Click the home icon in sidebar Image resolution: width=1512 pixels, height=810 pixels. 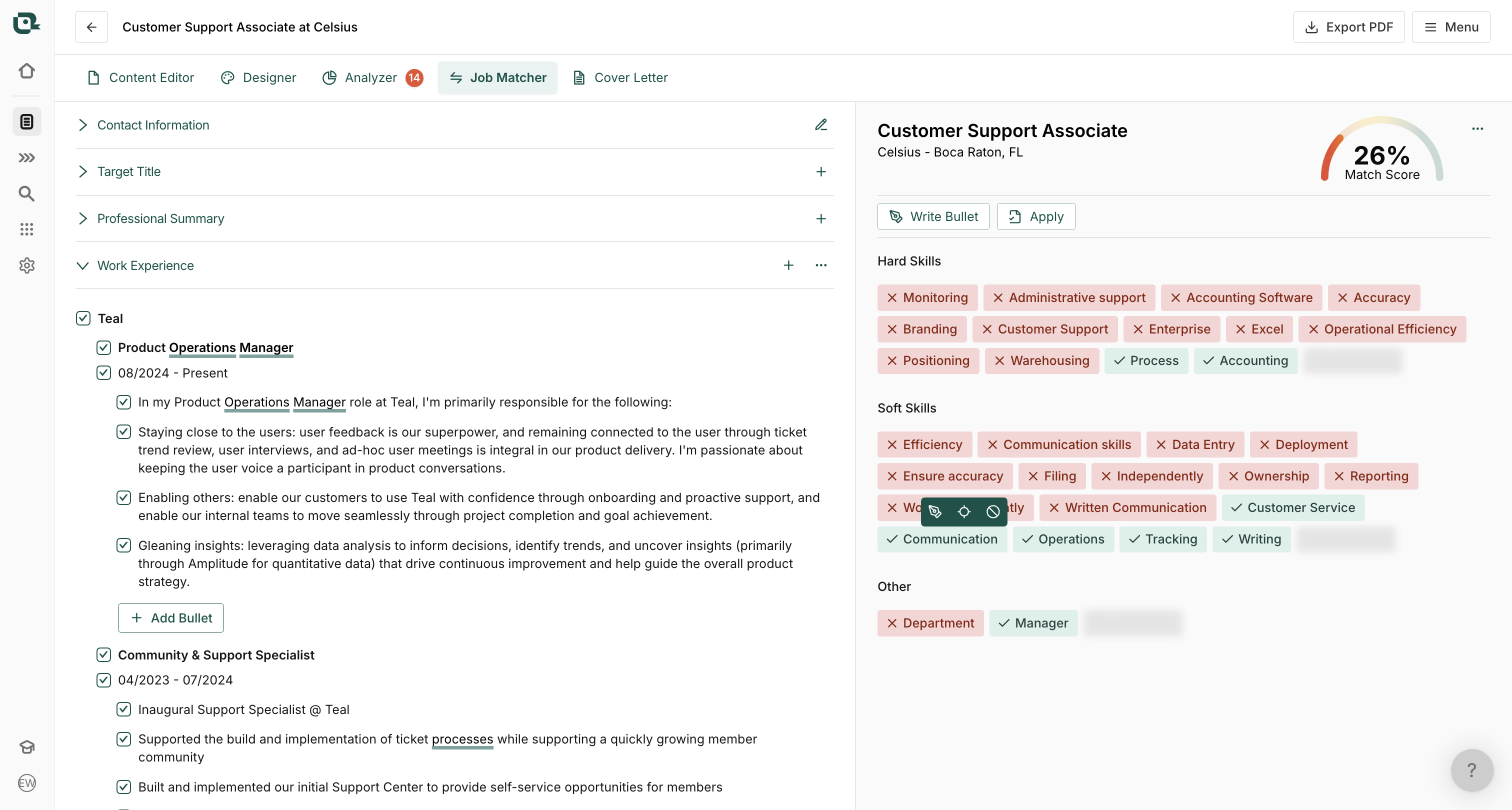[26, 71]
